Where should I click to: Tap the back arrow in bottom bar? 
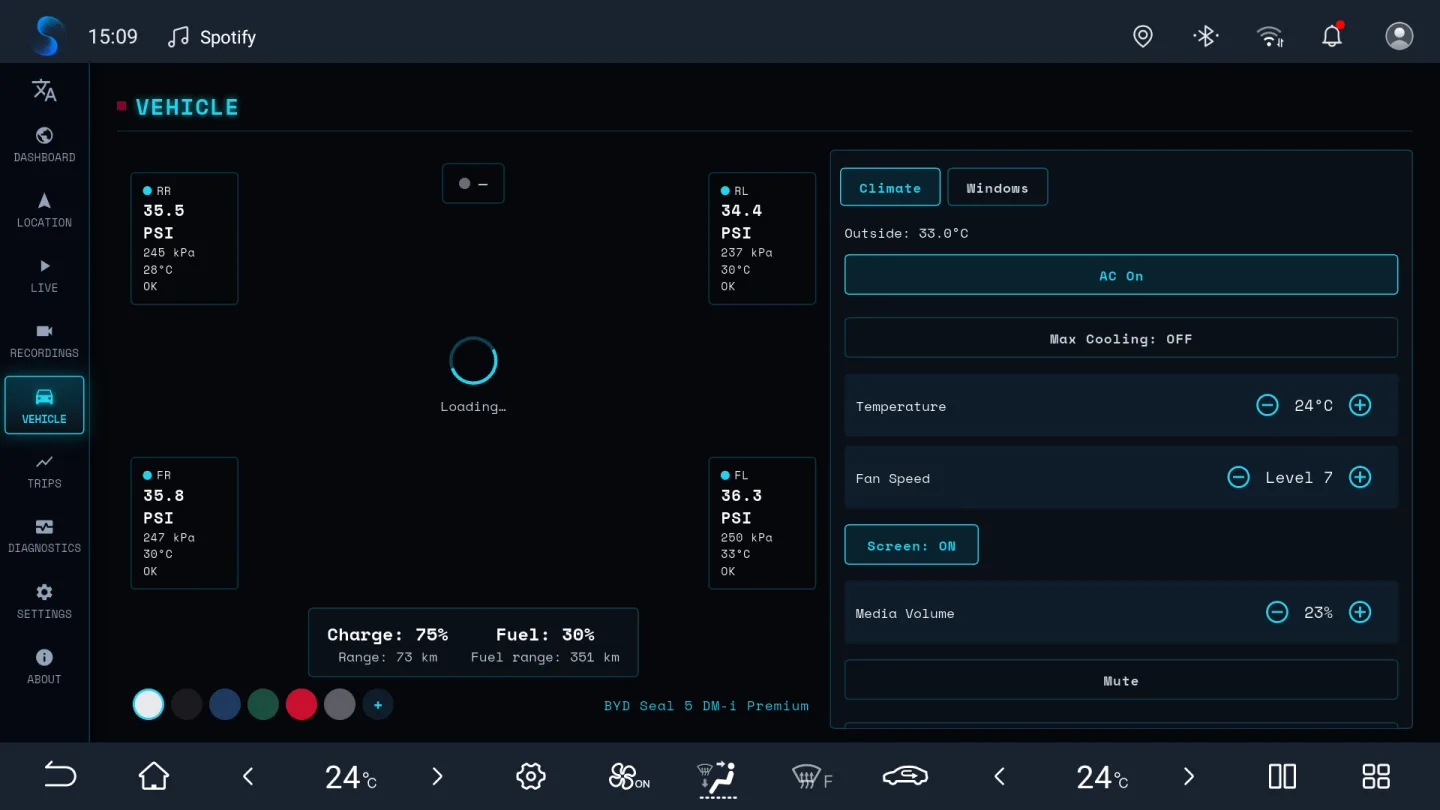(x=60, y=775)
